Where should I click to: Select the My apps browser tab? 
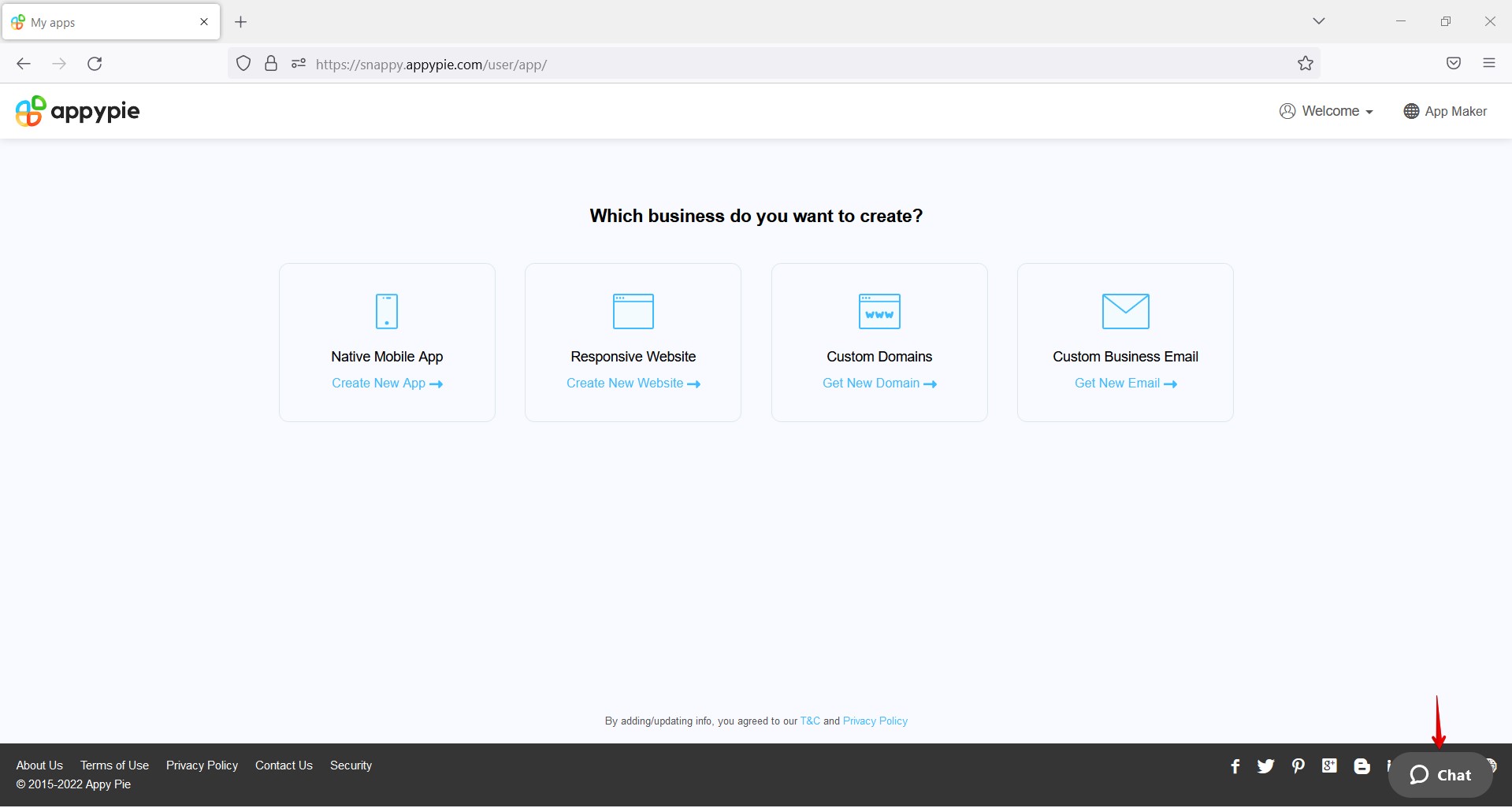111,22
